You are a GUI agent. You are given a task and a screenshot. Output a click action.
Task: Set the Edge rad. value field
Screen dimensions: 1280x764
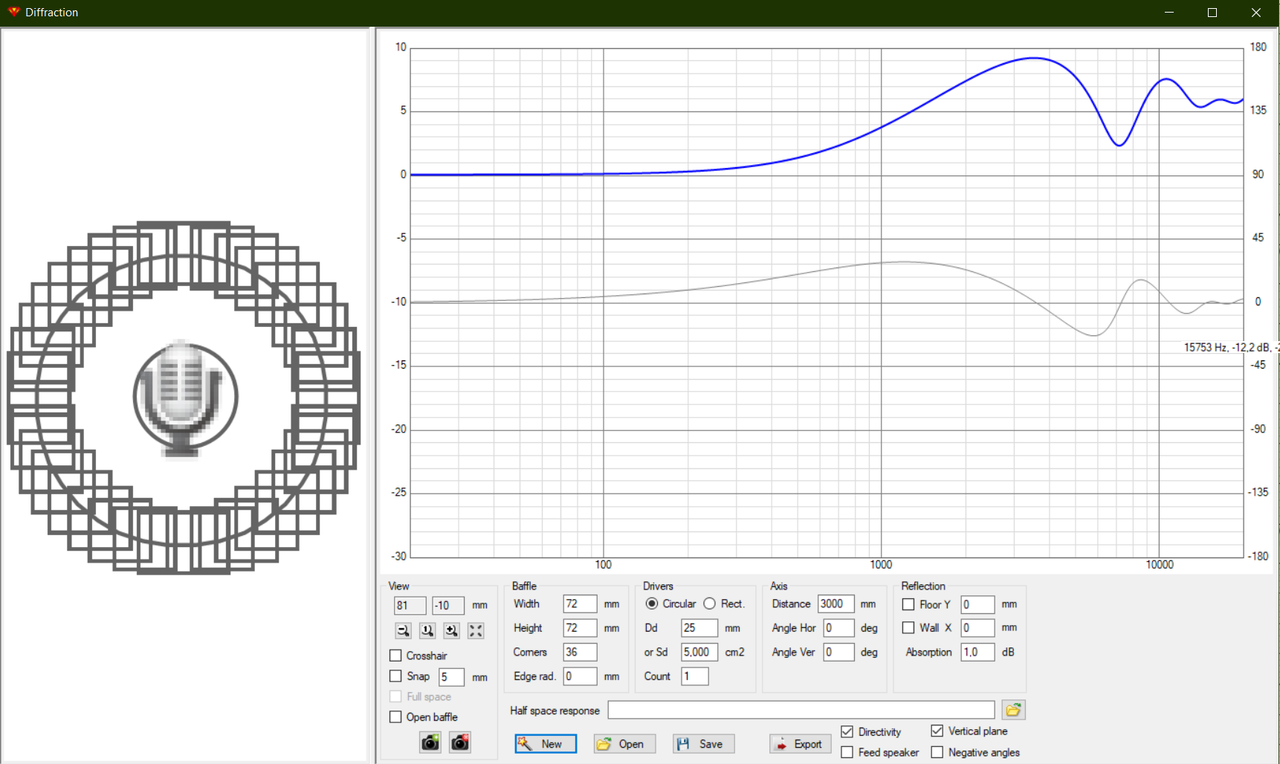tap(580, 676)
